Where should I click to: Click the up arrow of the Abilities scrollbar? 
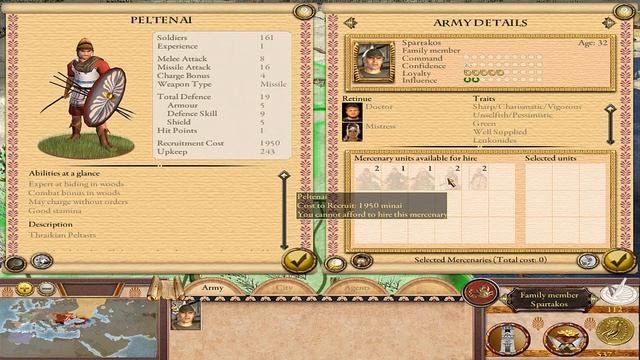[x=284, y=176]
